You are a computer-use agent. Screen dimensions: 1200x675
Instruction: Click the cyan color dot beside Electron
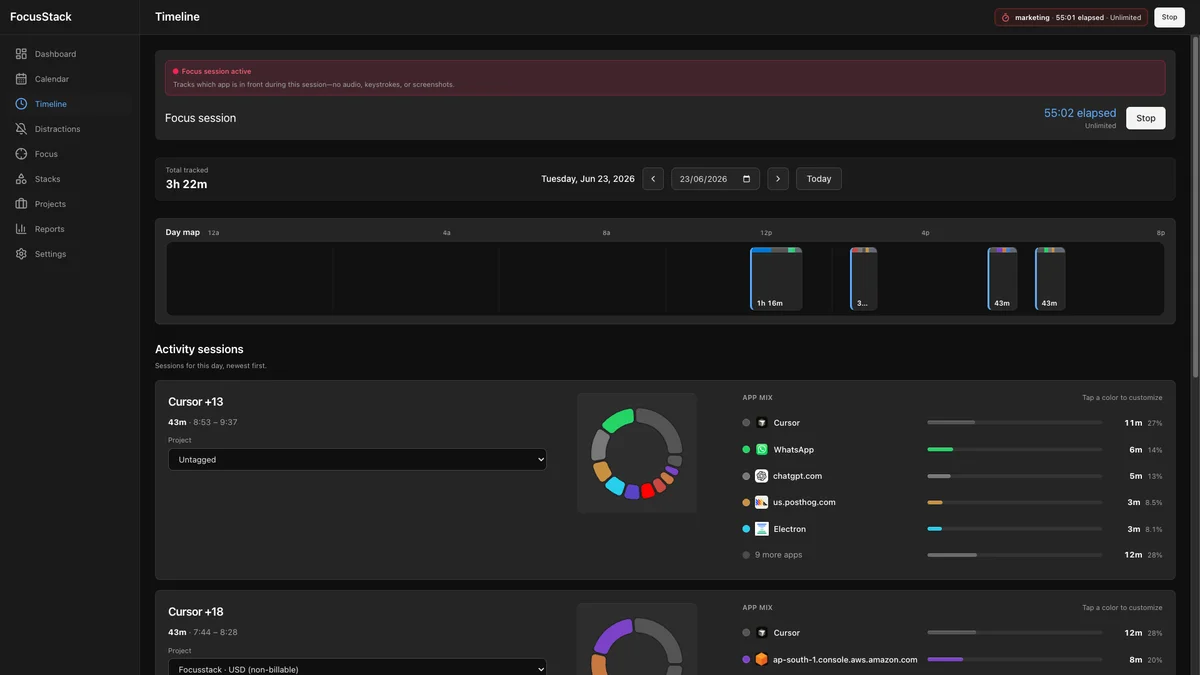(746, 529)
